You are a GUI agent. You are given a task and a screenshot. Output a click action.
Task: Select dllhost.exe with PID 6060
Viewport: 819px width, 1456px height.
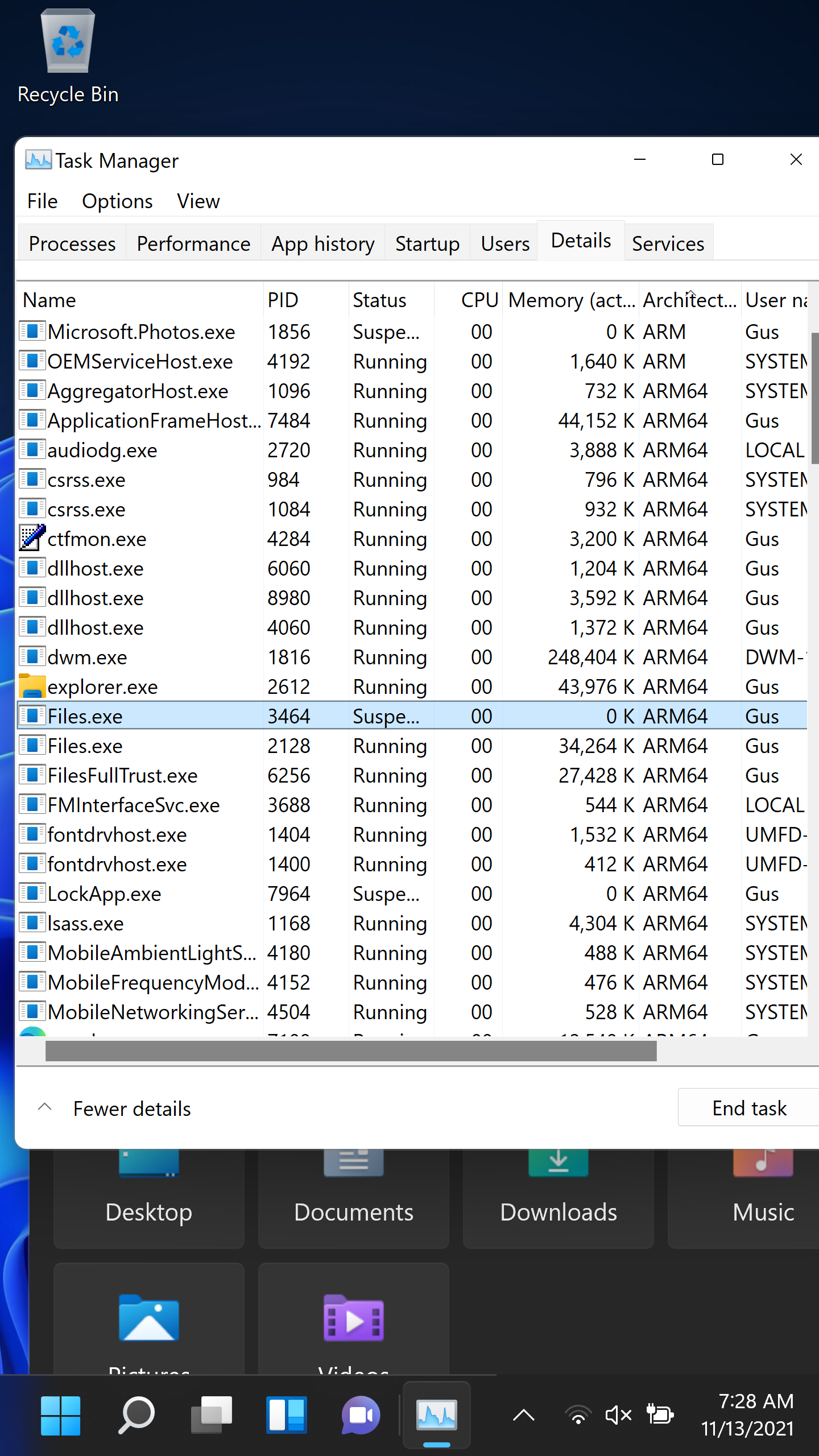(412, 568)
